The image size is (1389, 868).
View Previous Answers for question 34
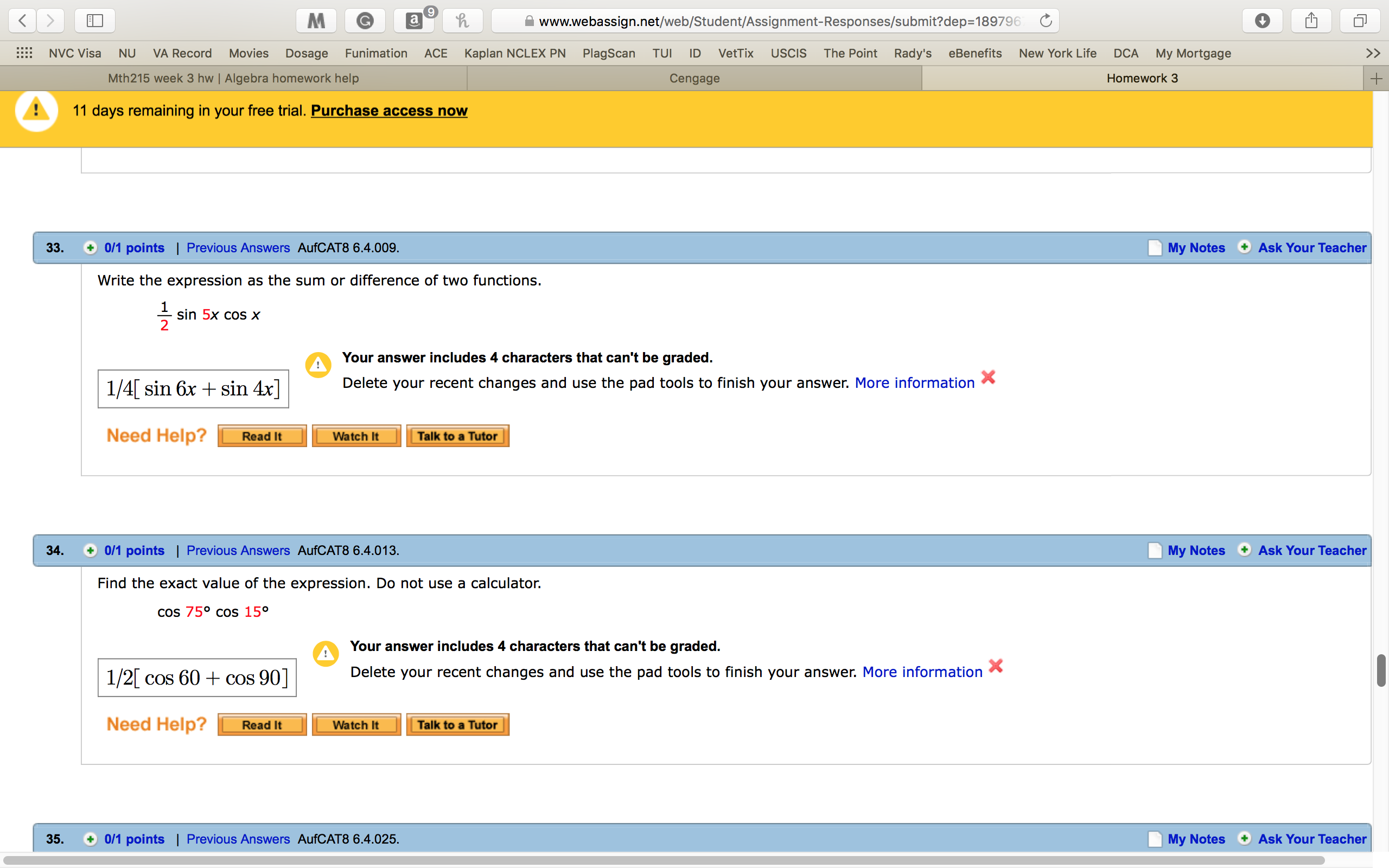238,551
